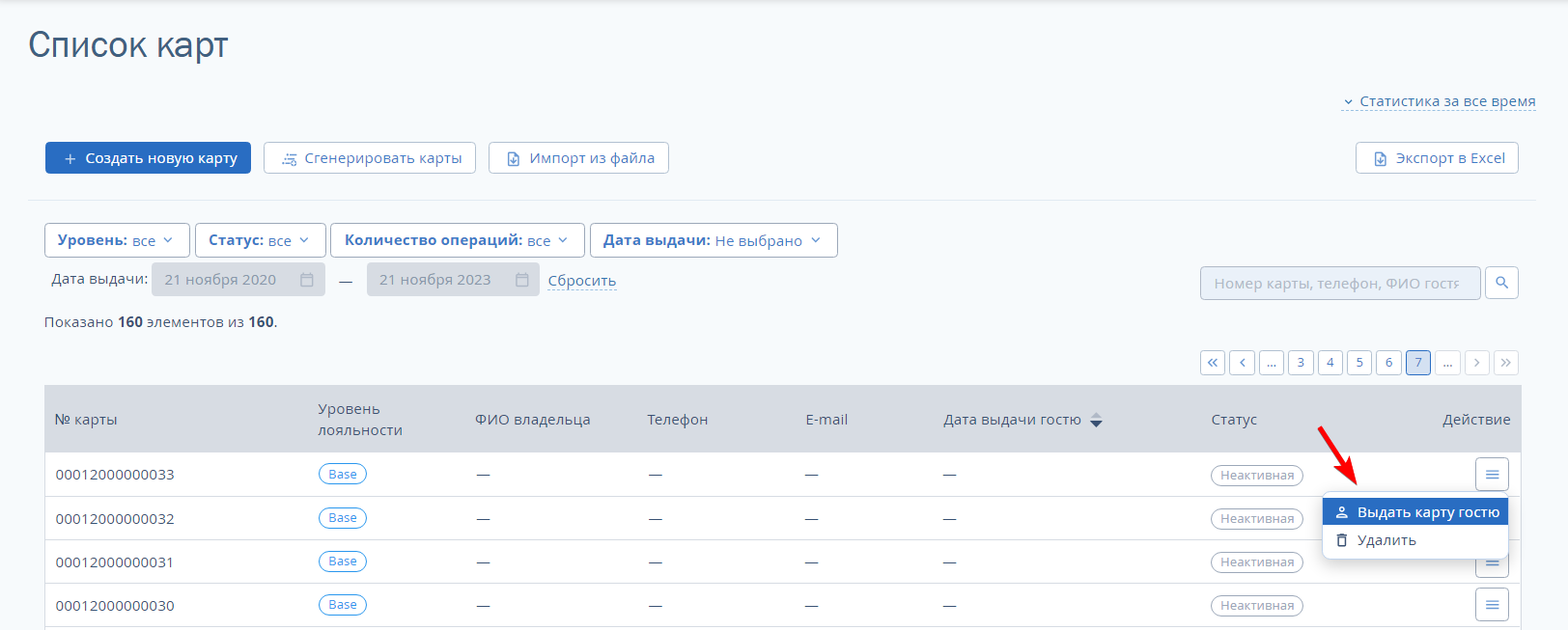
Task: Open the action menu for card 00012000000033
Action: (1492, 474)
